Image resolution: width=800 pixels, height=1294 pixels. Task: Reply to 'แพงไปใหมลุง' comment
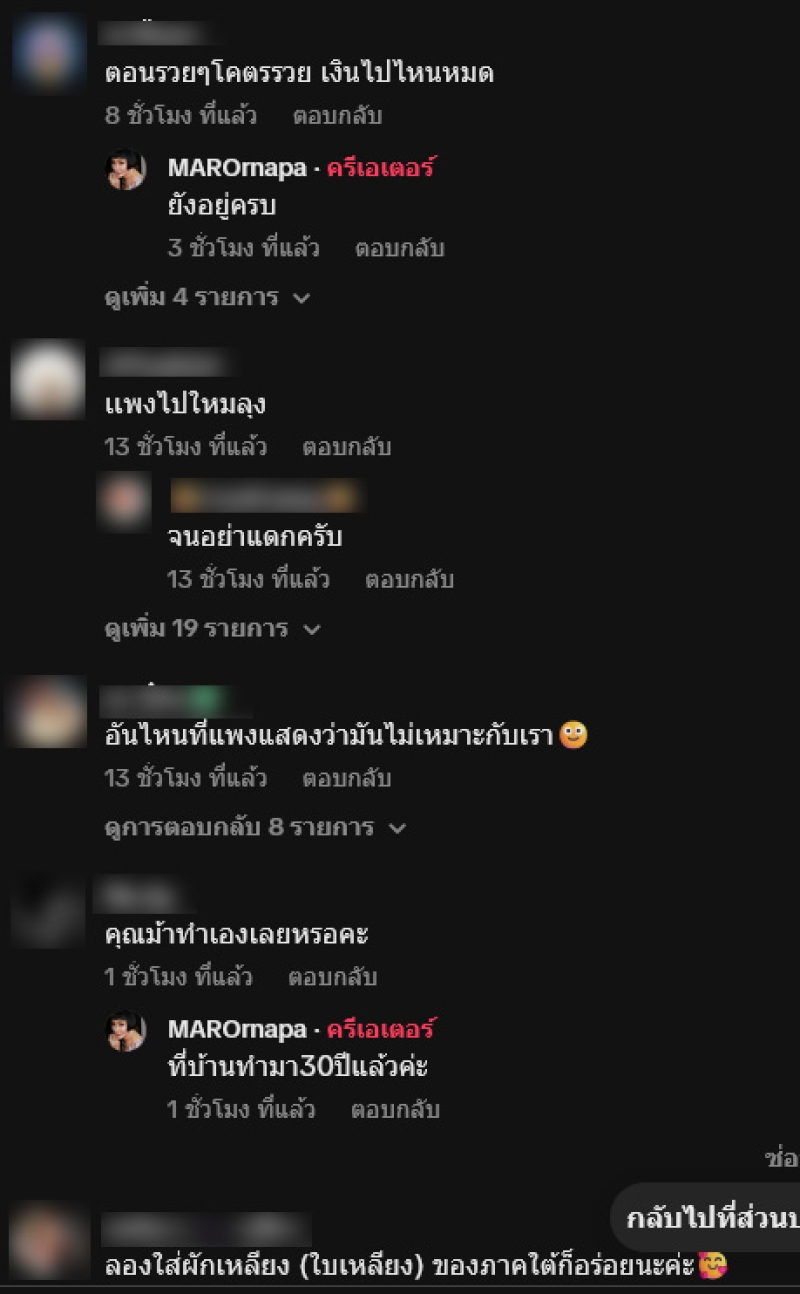[x=346, y=446]
